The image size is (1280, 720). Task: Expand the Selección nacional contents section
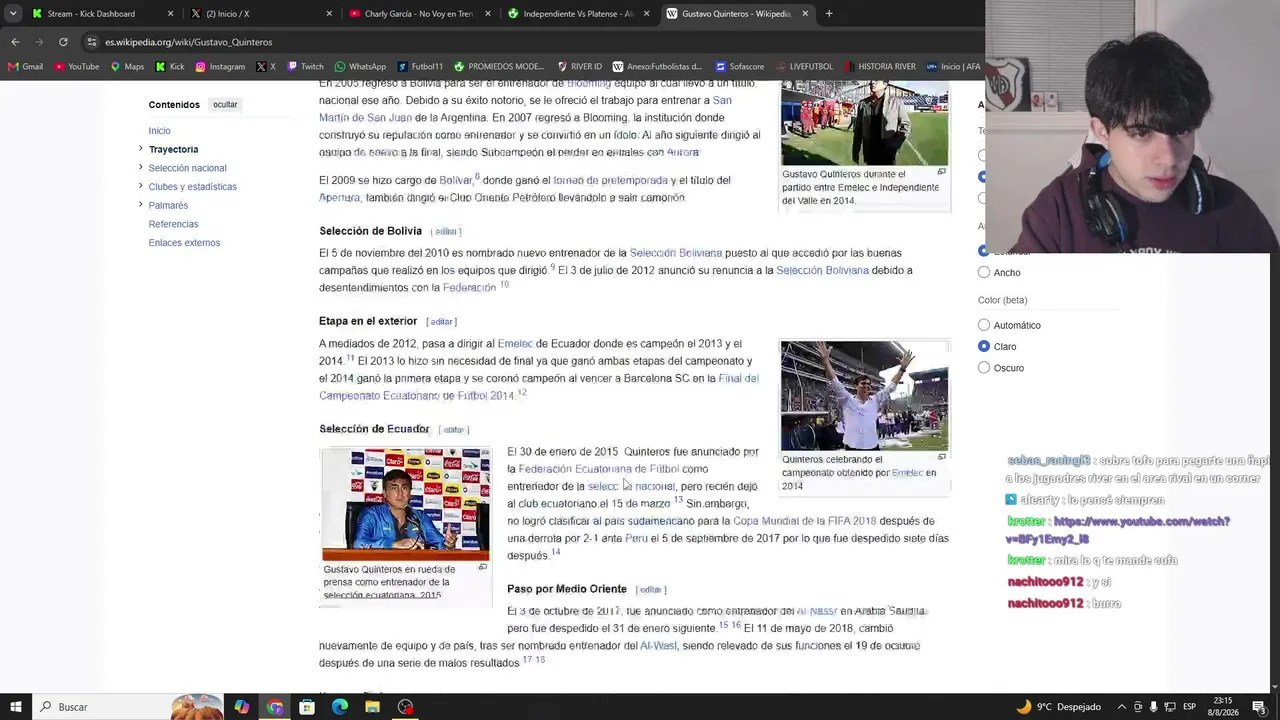tap(141, 167)
